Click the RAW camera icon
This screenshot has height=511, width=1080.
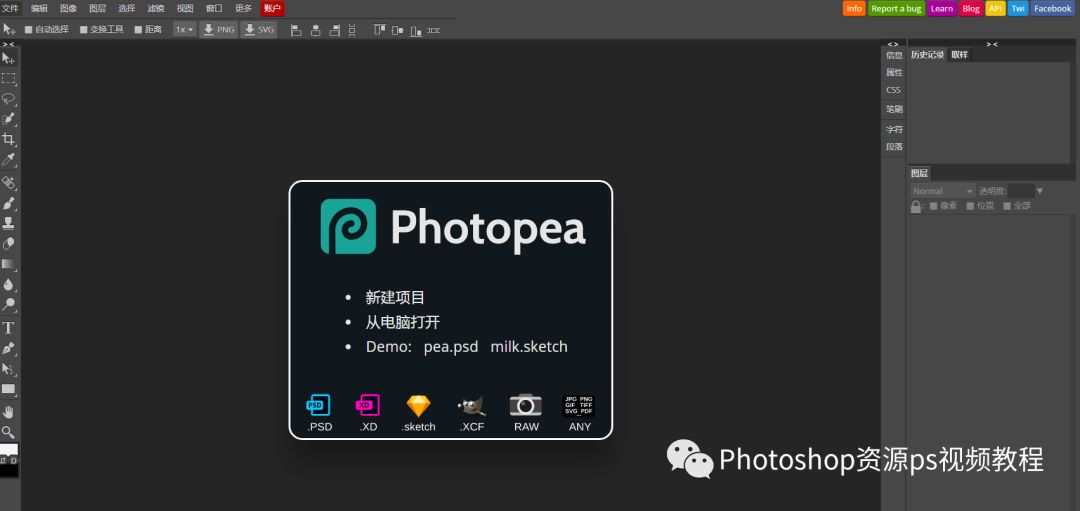526,405
